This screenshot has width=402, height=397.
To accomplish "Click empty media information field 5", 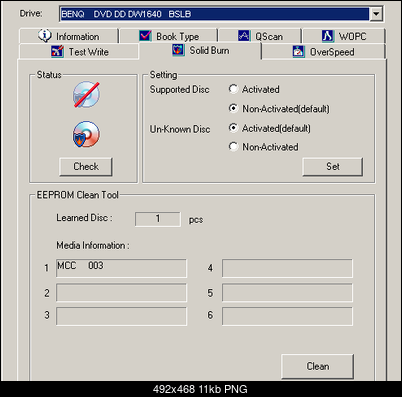I will 287,293.
